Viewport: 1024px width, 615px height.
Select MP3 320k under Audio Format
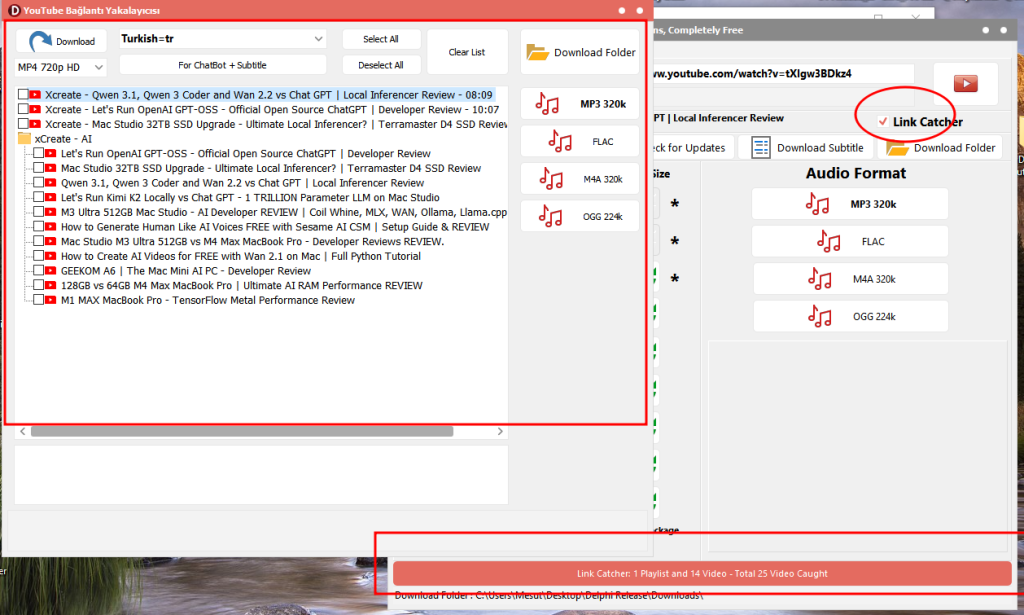(x=850, y=204)
